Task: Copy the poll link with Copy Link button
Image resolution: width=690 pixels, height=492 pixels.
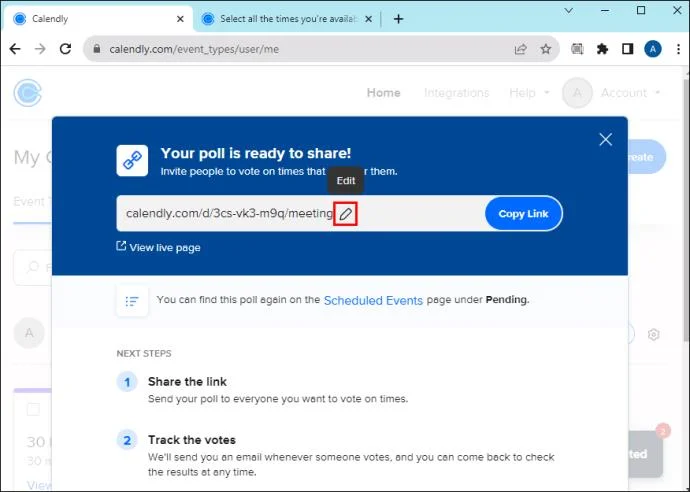Action: (x=524, y=213)
